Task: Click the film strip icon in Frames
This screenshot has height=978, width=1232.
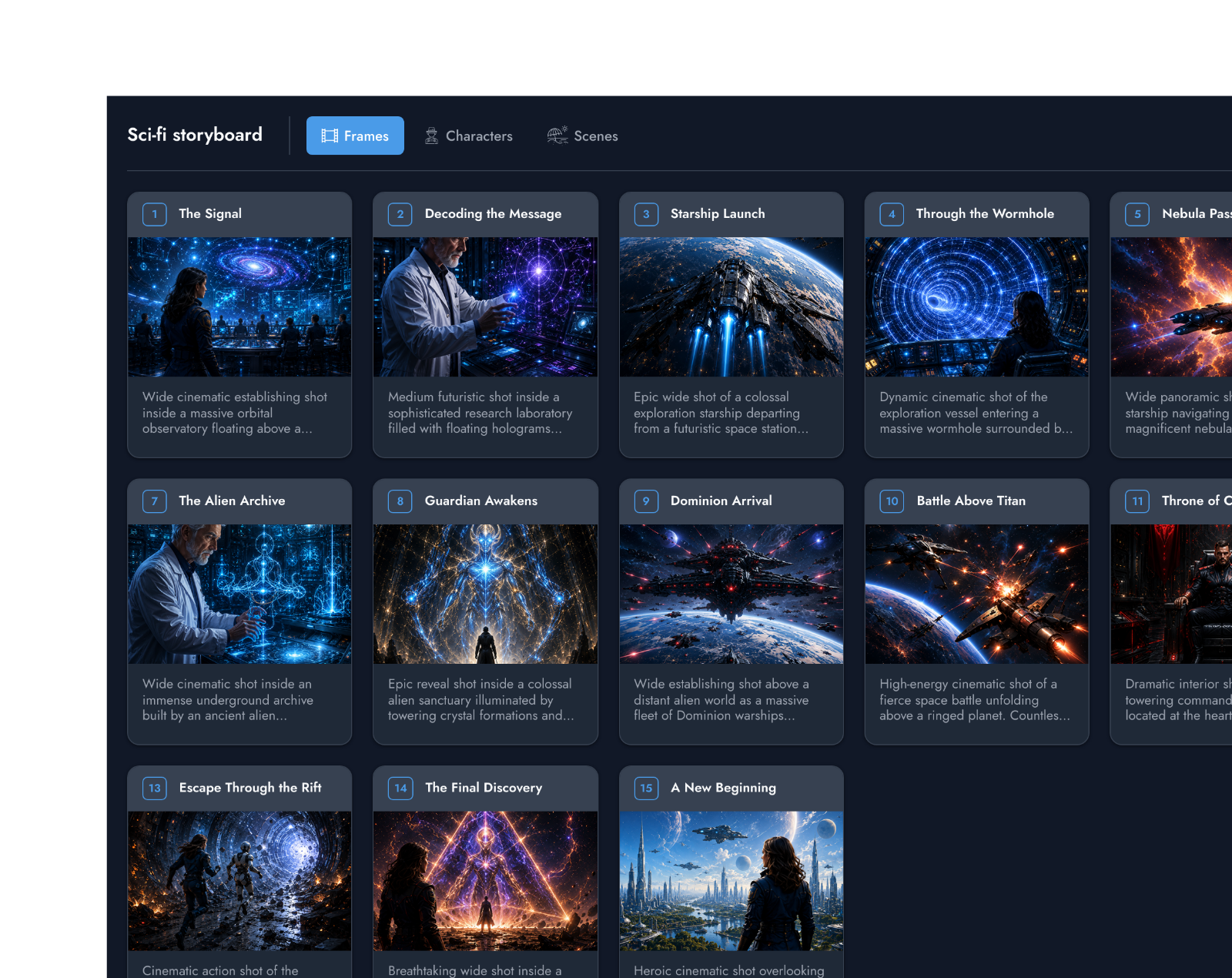Action: 330,136
